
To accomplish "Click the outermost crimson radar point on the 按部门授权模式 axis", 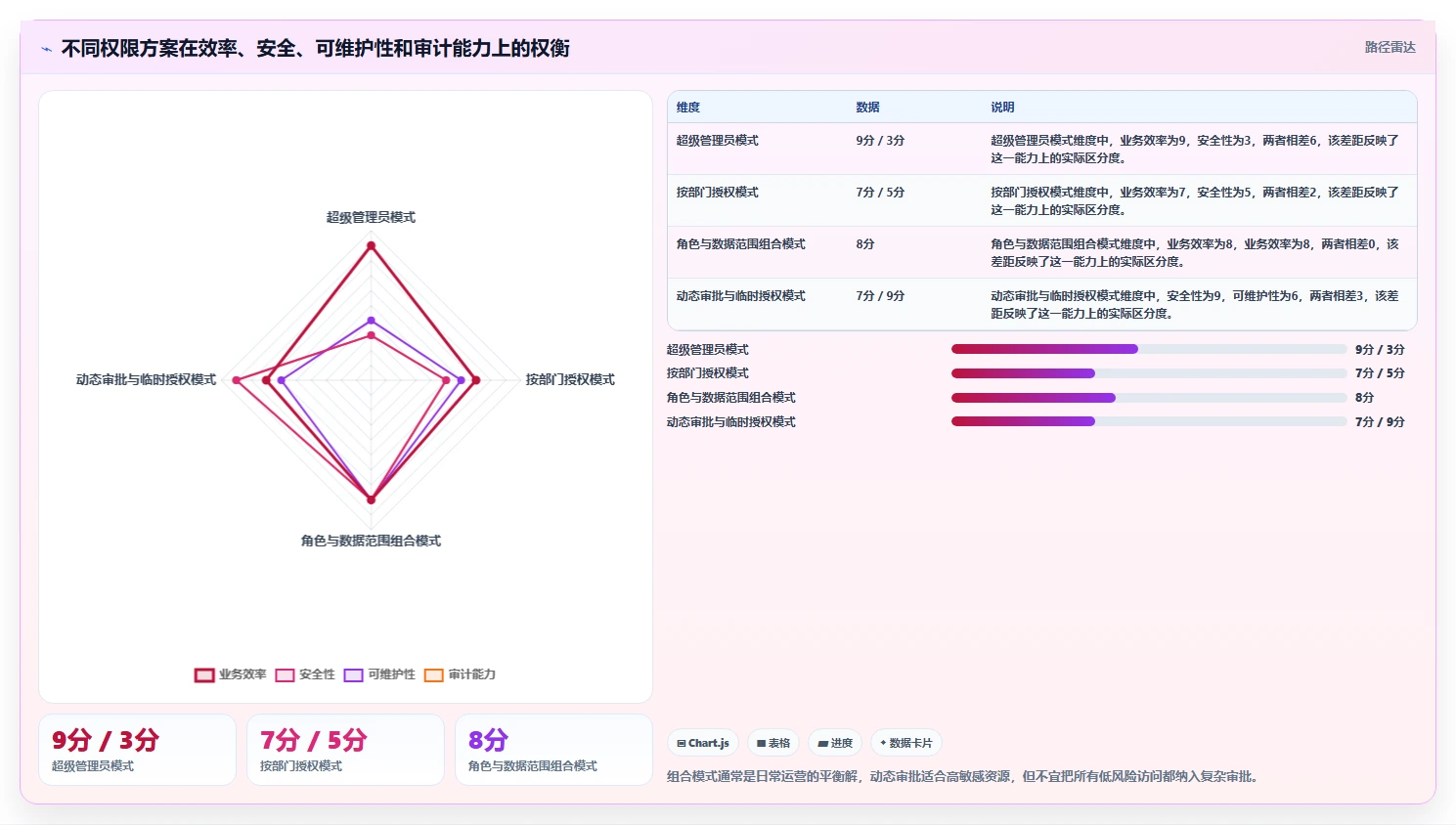I will click(476, 380).
